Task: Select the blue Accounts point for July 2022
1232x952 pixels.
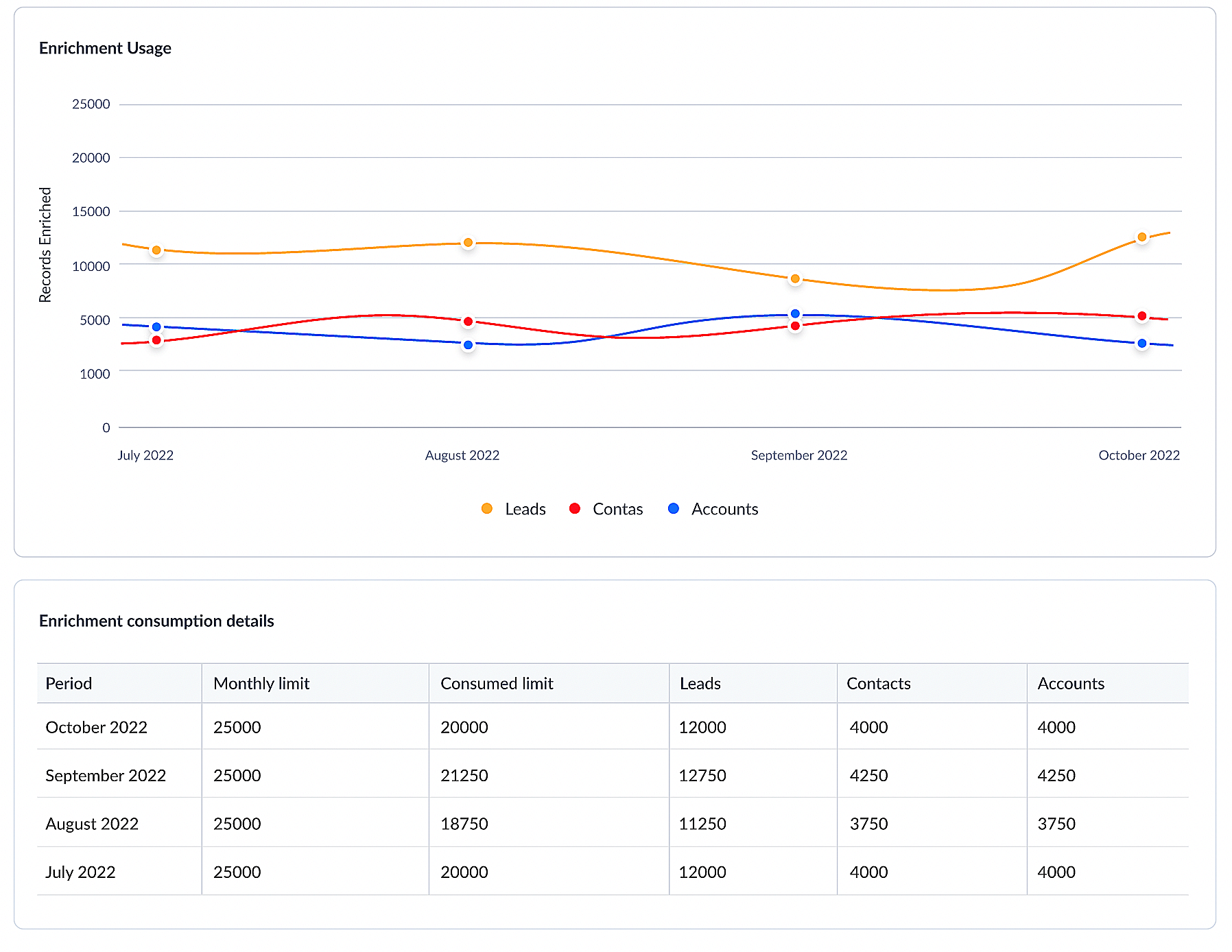Action: pyautogui.click(x=156, y=327)
